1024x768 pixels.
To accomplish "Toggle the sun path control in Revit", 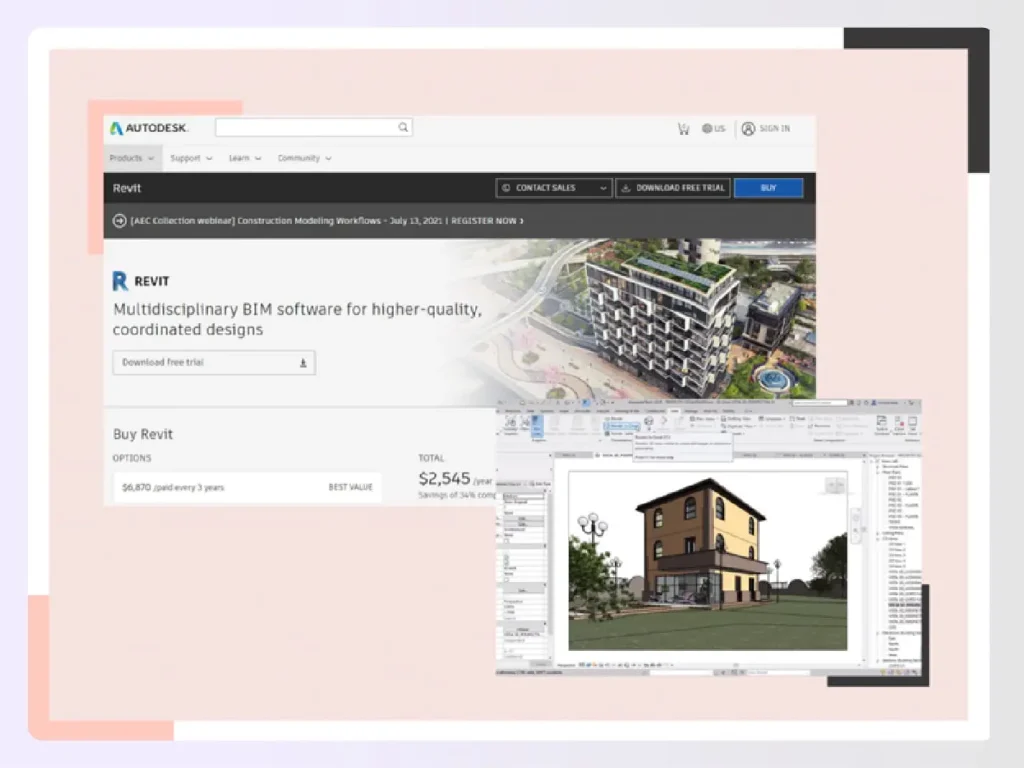I will (x=595, y=664).
